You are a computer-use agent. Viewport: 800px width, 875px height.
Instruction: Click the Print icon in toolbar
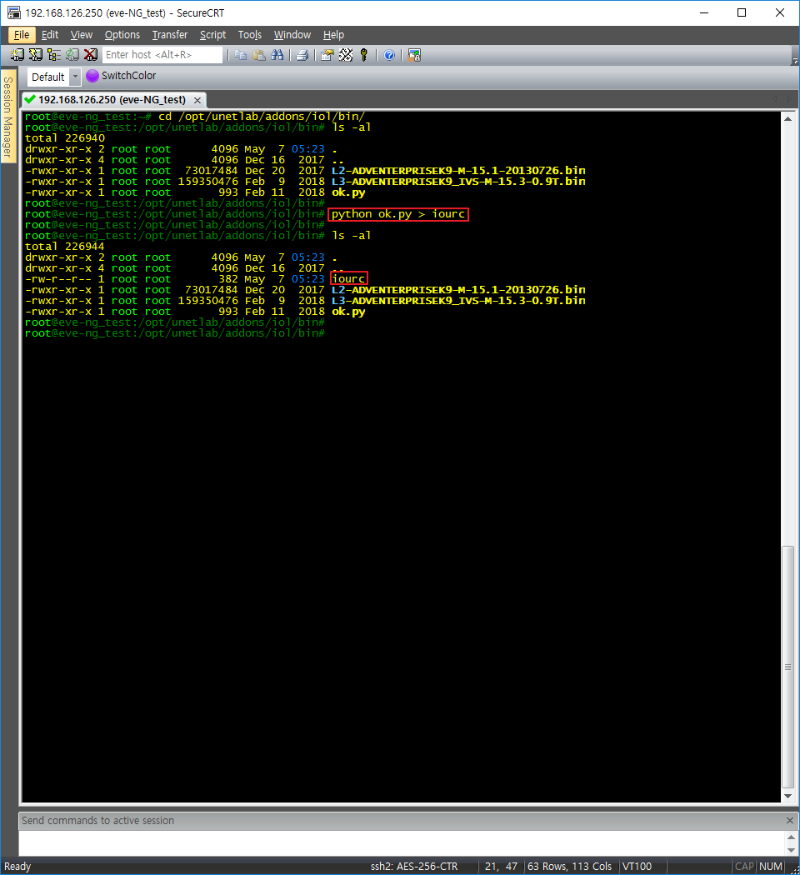(301, 55)
